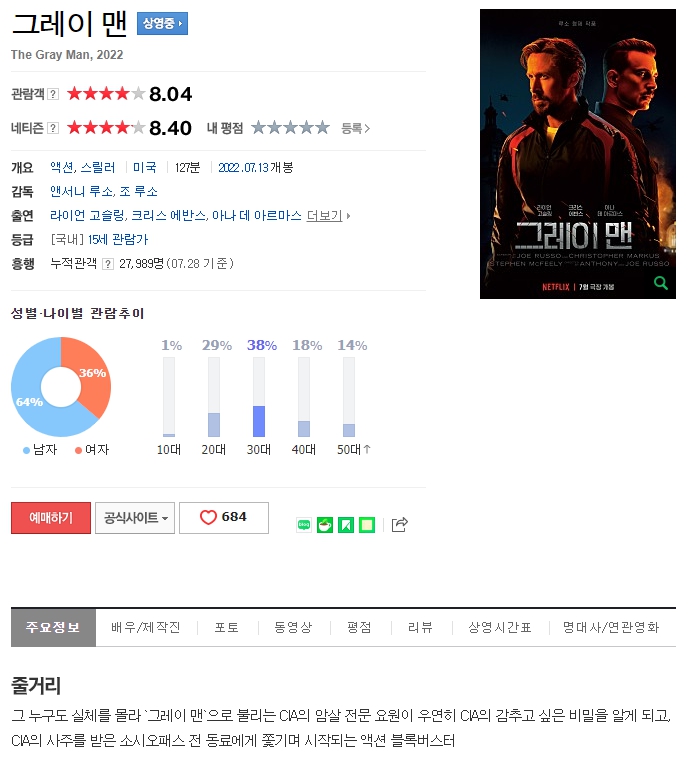This screenshot has width=693, height=771.
Task: Click the 등록 rating submit link
Action: coord(355,128)
